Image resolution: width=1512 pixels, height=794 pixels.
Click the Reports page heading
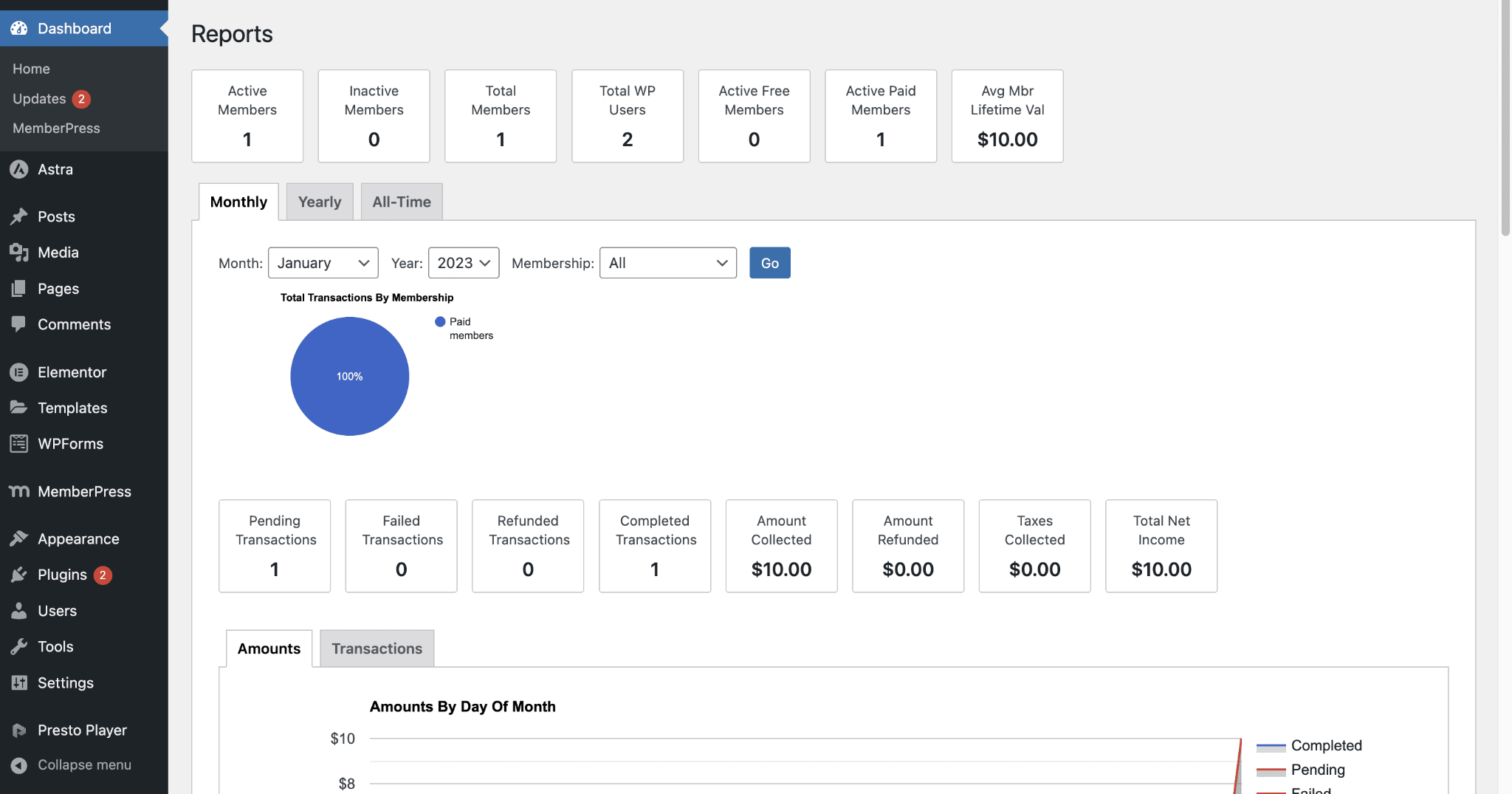pos(232,34)
